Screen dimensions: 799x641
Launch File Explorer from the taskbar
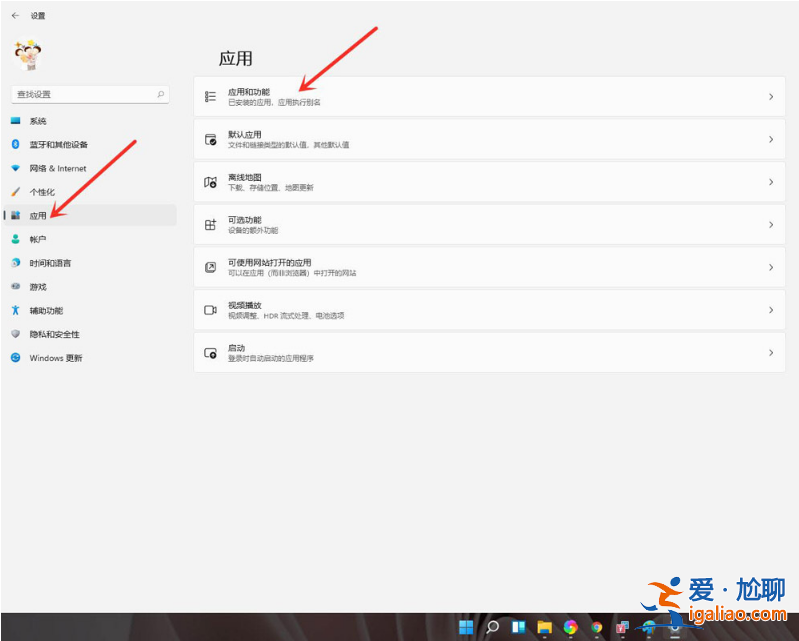(x=544, y=627)
